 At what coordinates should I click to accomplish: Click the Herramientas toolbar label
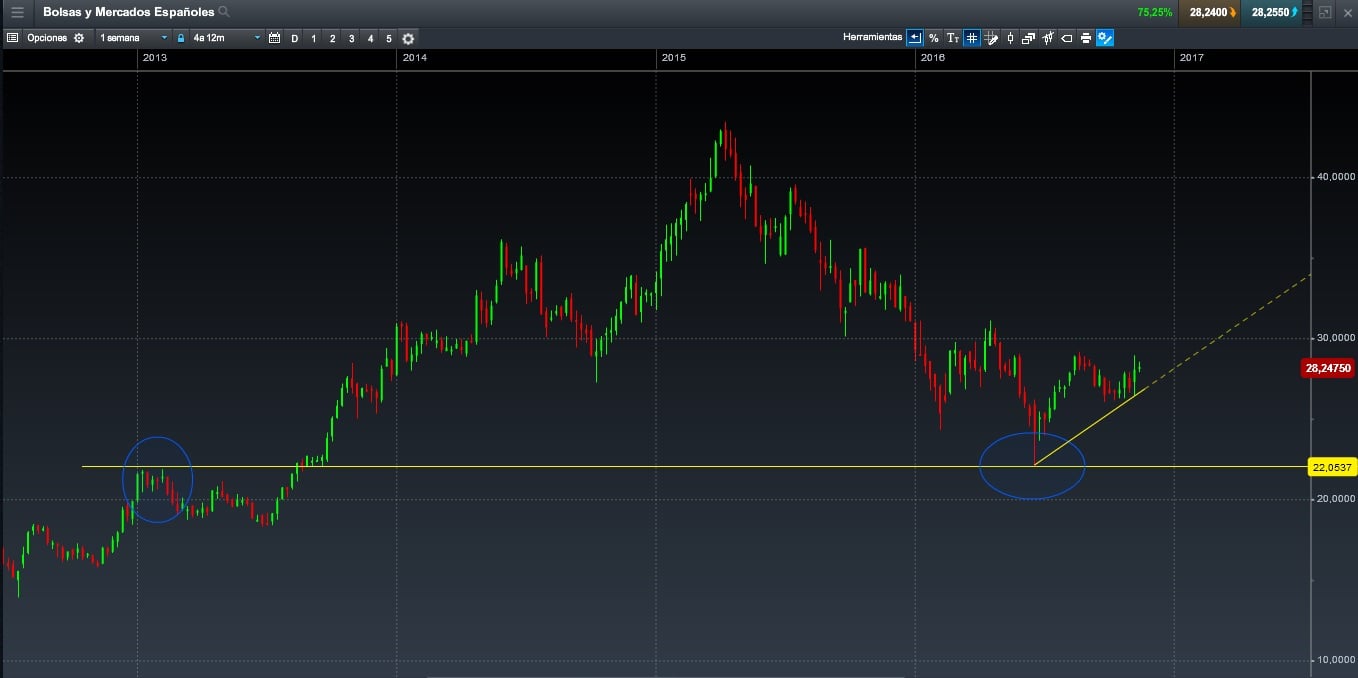pos(872,38)
